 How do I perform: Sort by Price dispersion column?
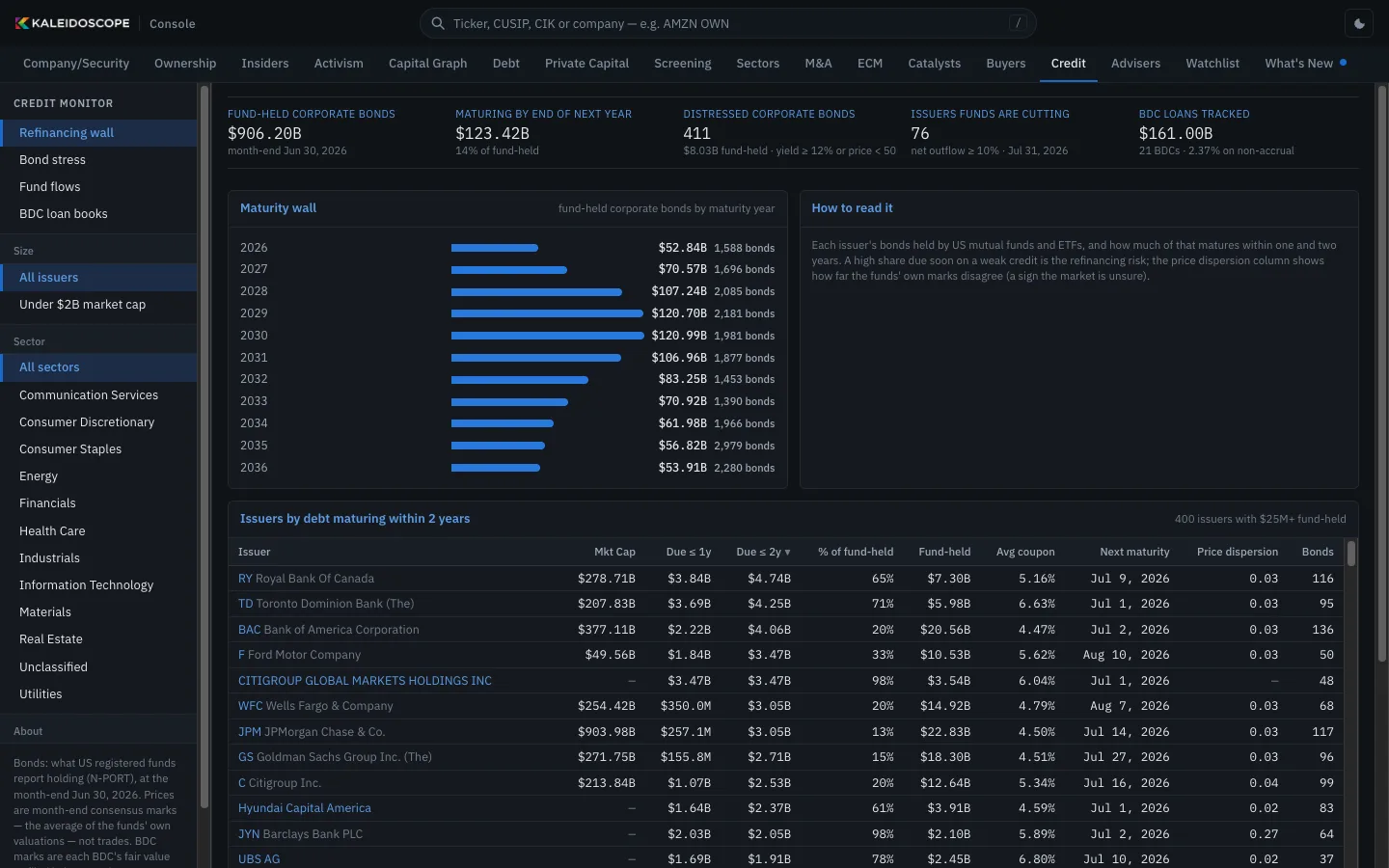coord(1238,553)
